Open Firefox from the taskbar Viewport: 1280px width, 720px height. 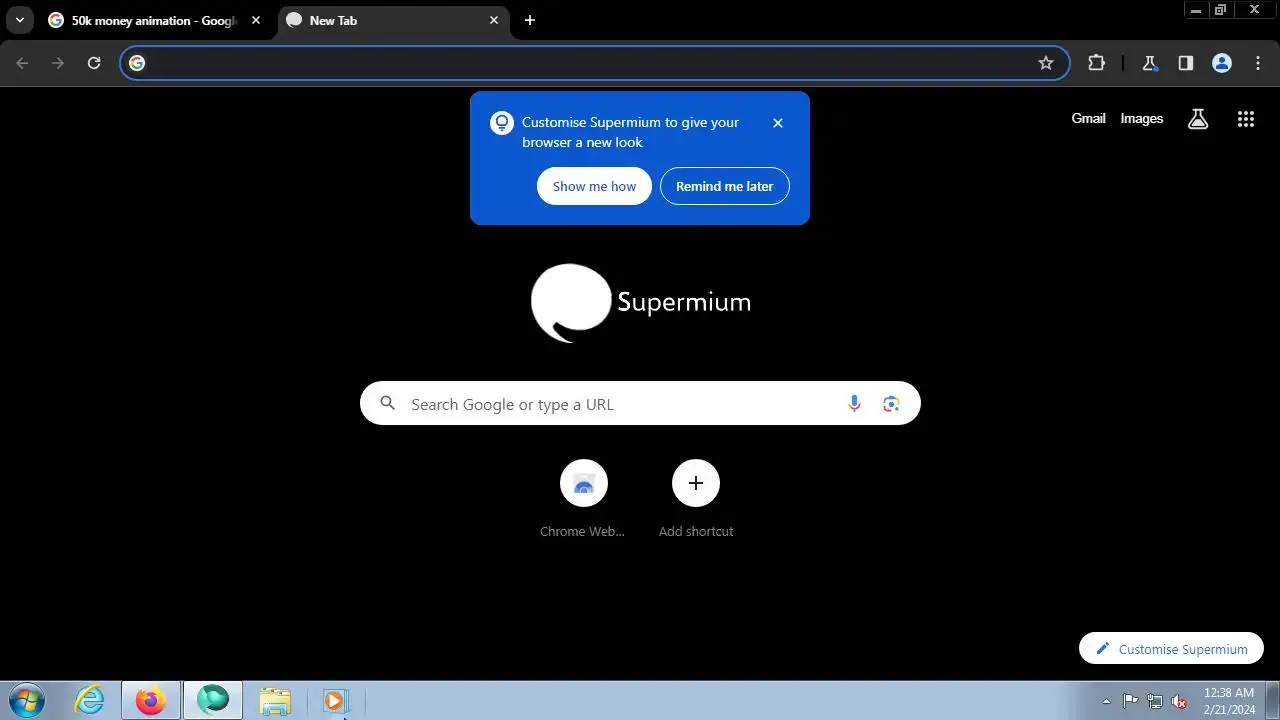[x=151, y=701]
